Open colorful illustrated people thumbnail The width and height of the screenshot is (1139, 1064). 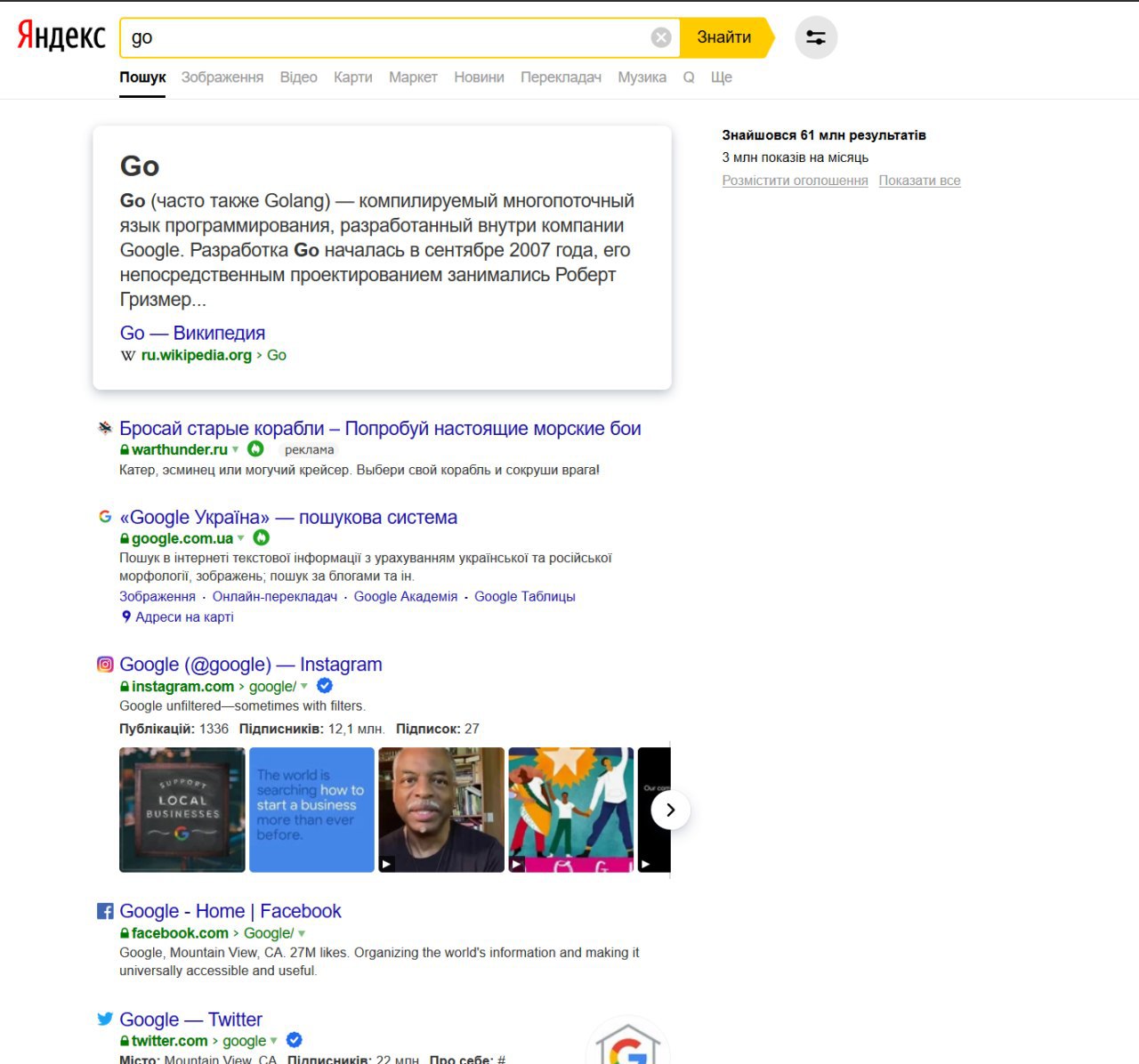[571, 810]
